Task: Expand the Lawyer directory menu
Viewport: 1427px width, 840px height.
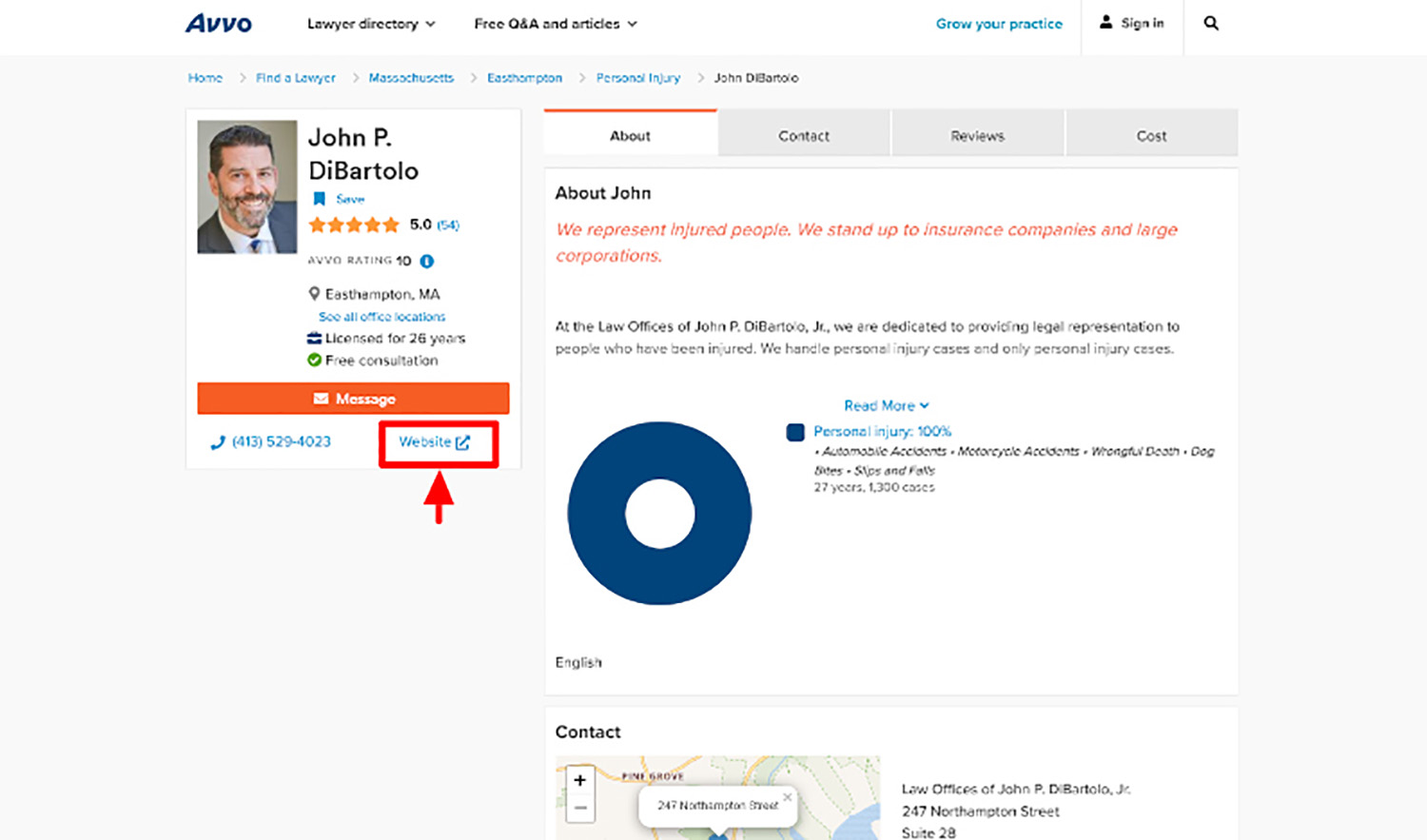Action: pyautogui.click(x=371, y=24)
